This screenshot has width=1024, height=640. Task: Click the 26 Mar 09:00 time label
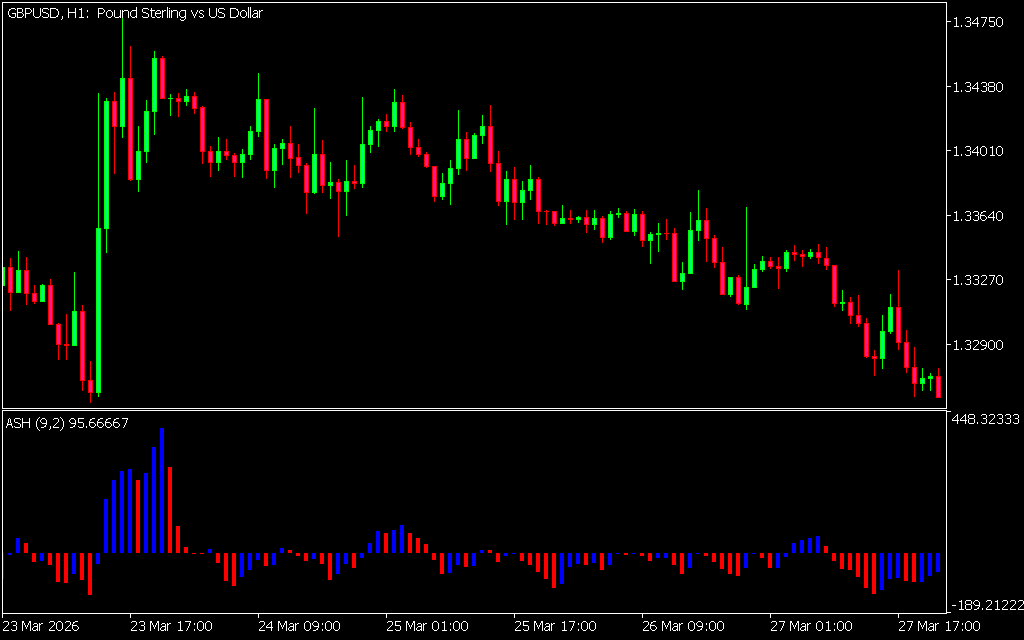coord(683,626)
